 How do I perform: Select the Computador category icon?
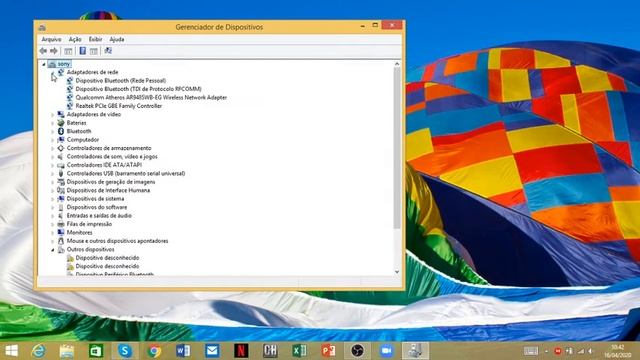(x=61, y=140)
